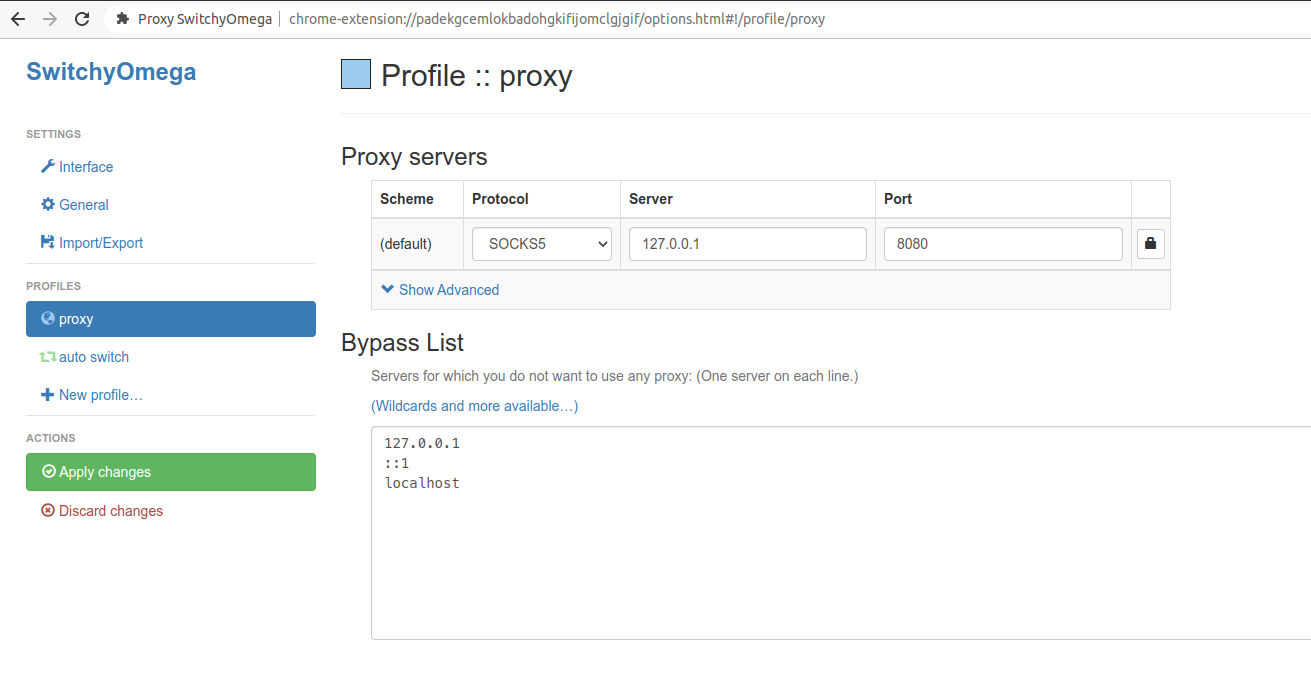Click the extension puzzle icon in address bar
The height and width of the screenshot is (693, 1311).
click(x=122, y=19)
